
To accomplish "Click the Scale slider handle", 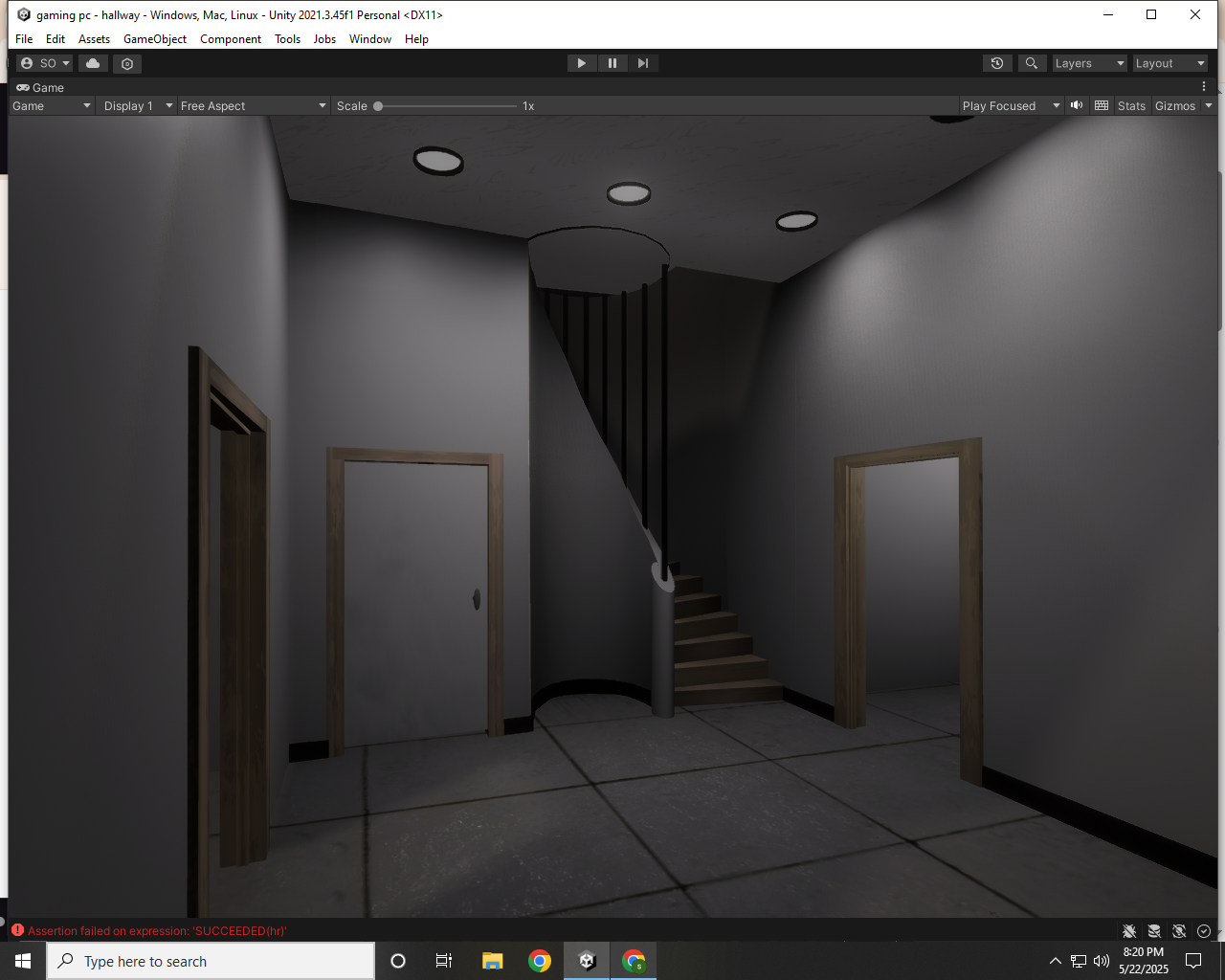I will pyautogui.click(x=378, y=106).
